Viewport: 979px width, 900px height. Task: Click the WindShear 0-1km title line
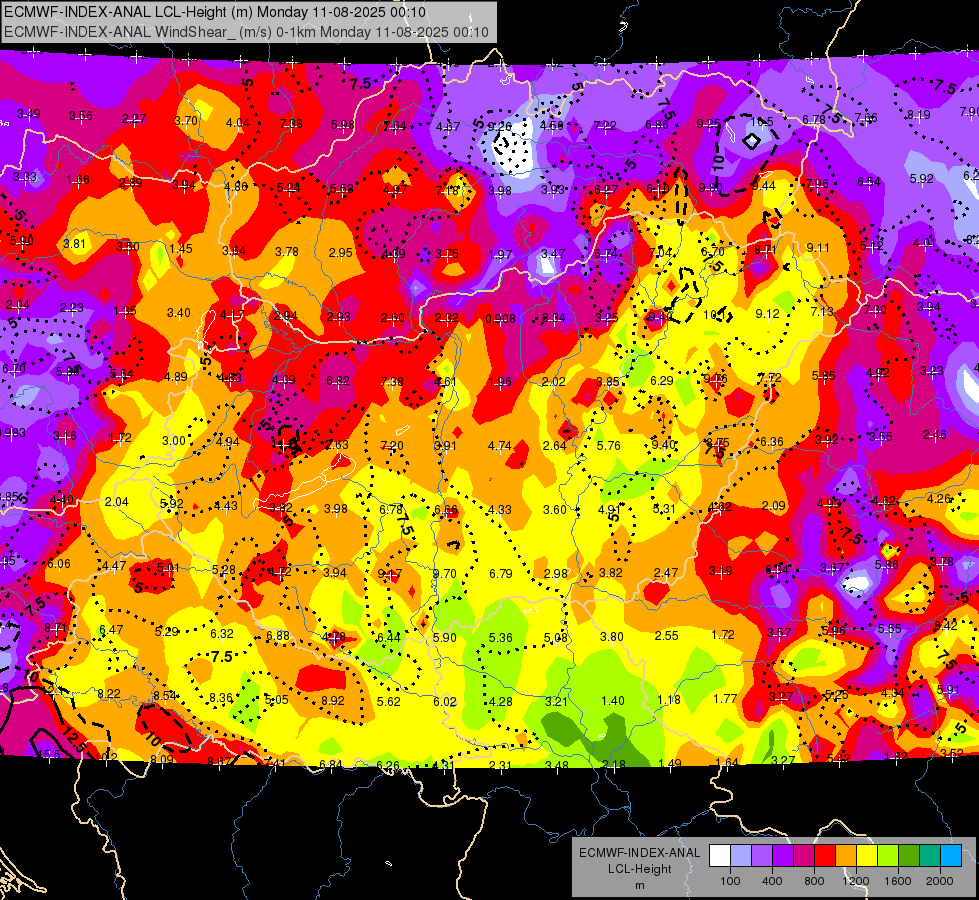click(246, 32)
